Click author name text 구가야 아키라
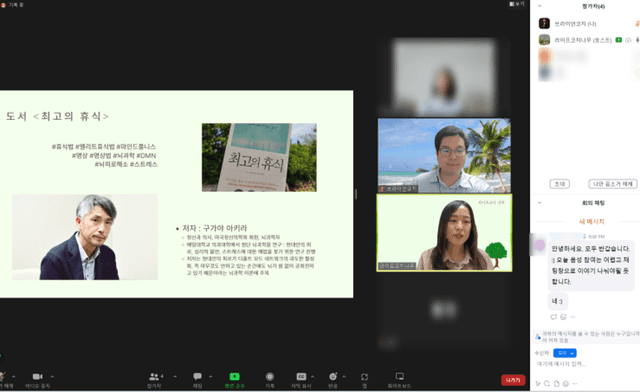 [x=225, y=228]
